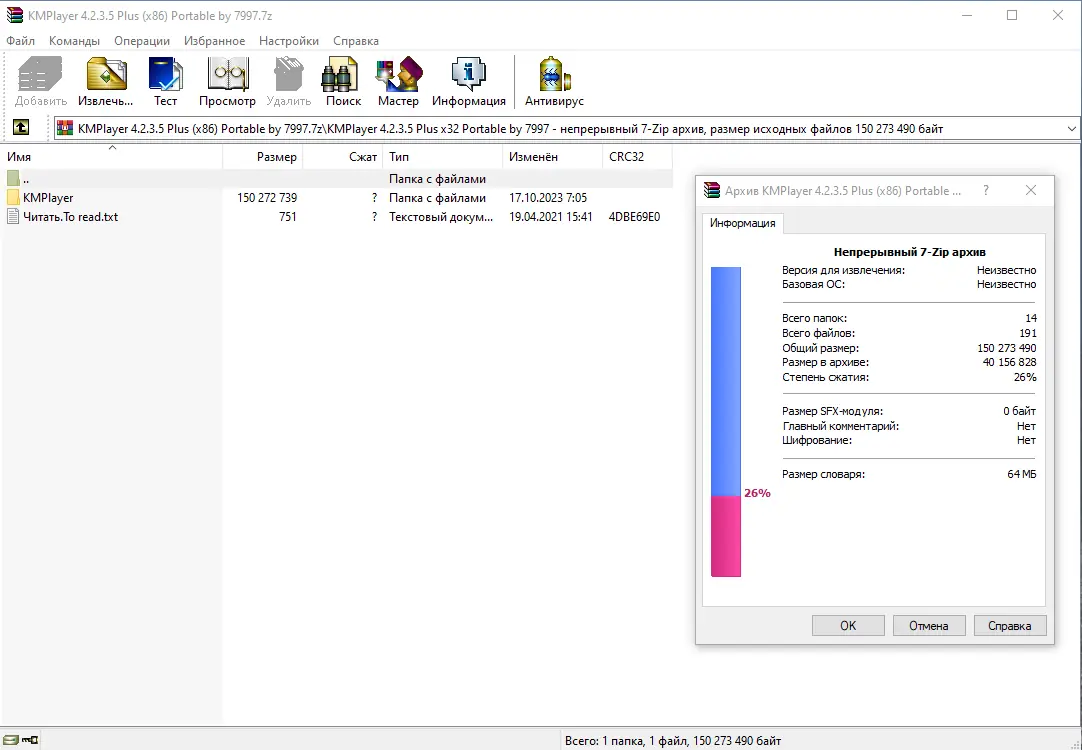The width and height of the screenshot is (1082, 750).
Task: Click the CRC32 value 4DBE69E0
Action: click(x=634, y=217)
